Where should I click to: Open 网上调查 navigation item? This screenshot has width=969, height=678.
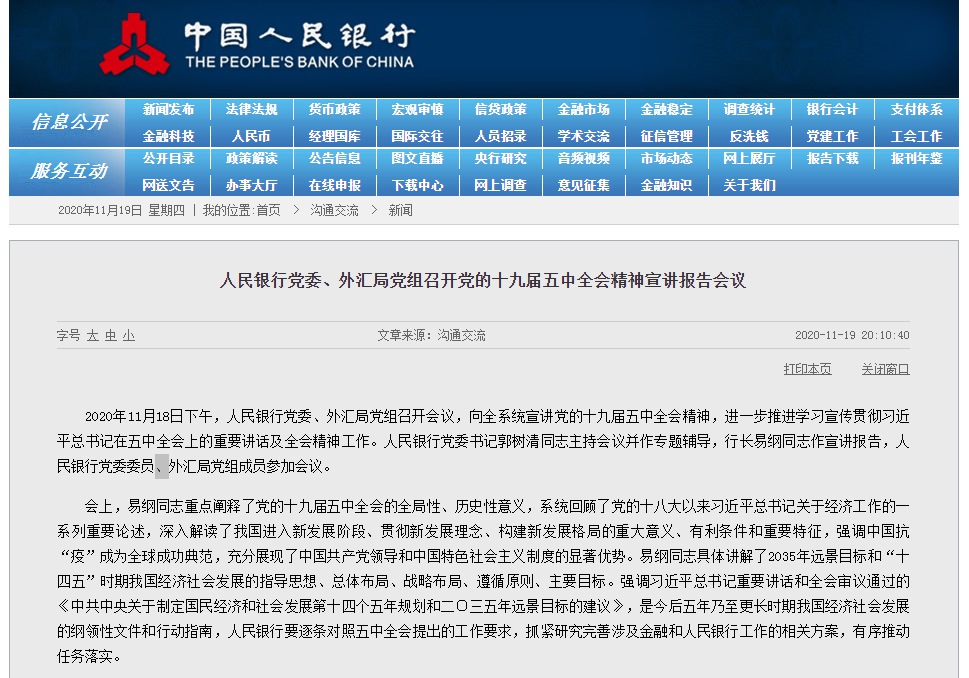(501, 185)
